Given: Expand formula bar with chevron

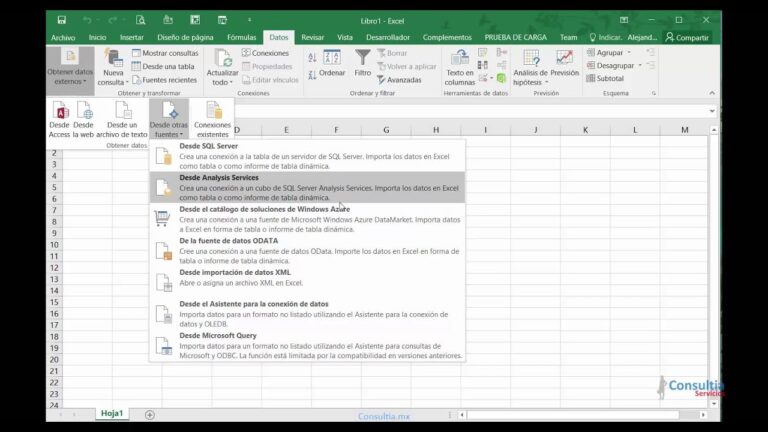Looking at the screenshot, I should tap(712, 111).
